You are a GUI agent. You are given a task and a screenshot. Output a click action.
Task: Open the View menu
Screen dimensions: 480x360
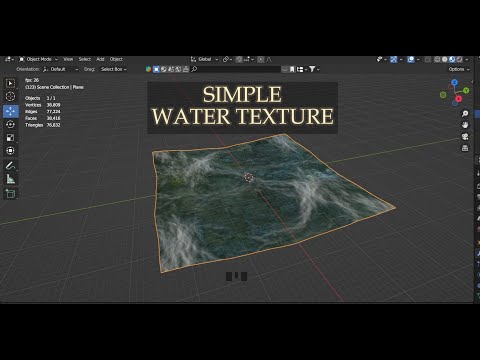[x=68, y=59]
